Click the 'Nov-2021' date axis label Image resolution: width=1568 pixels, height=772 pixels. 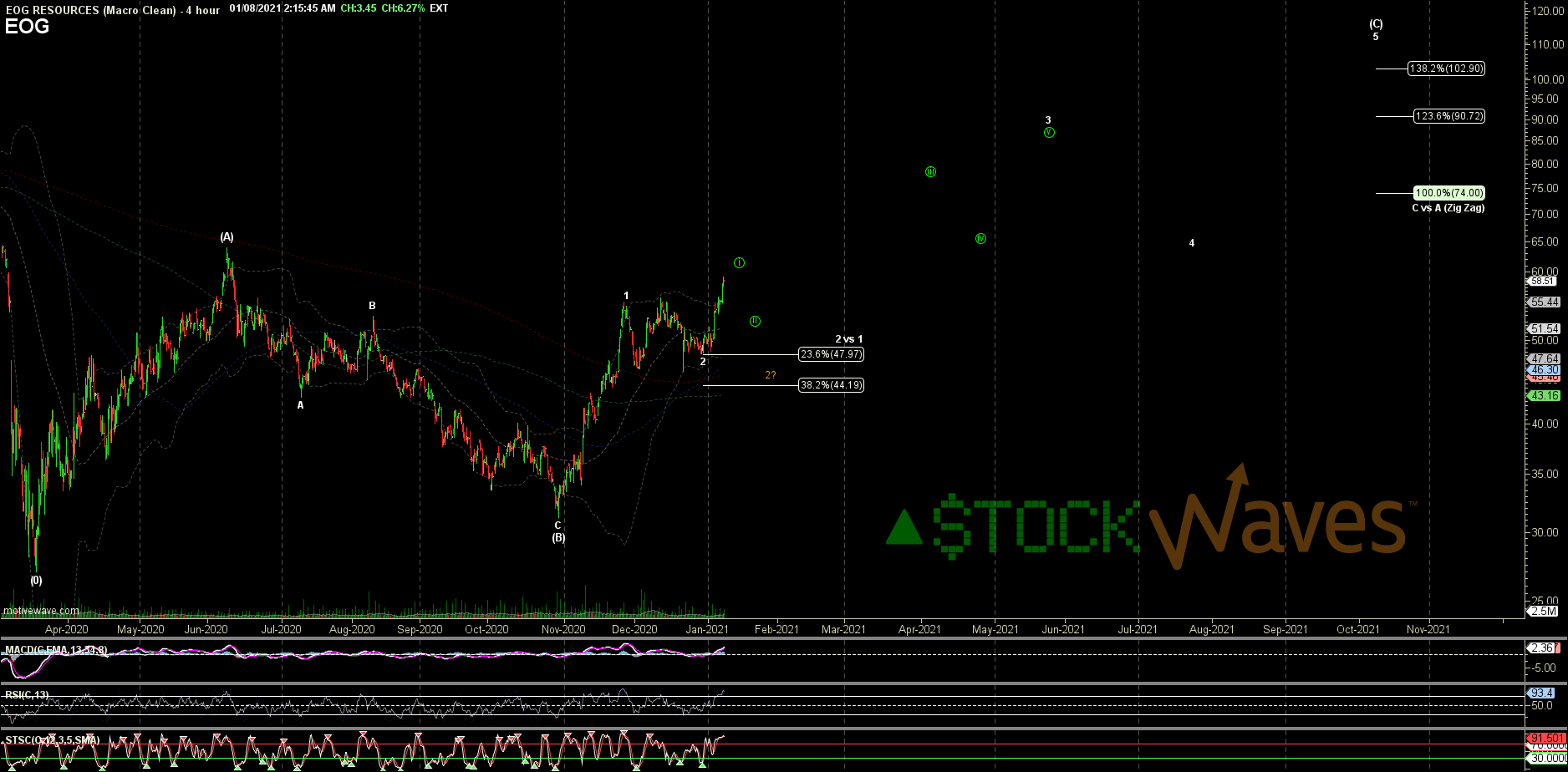(x=1428, y=629)
